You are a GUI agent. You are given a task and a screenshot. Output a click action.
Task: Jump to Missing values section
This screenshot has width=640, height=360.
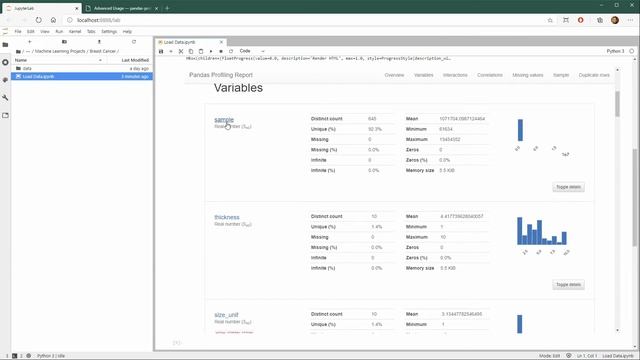click(x=528, y=75)
